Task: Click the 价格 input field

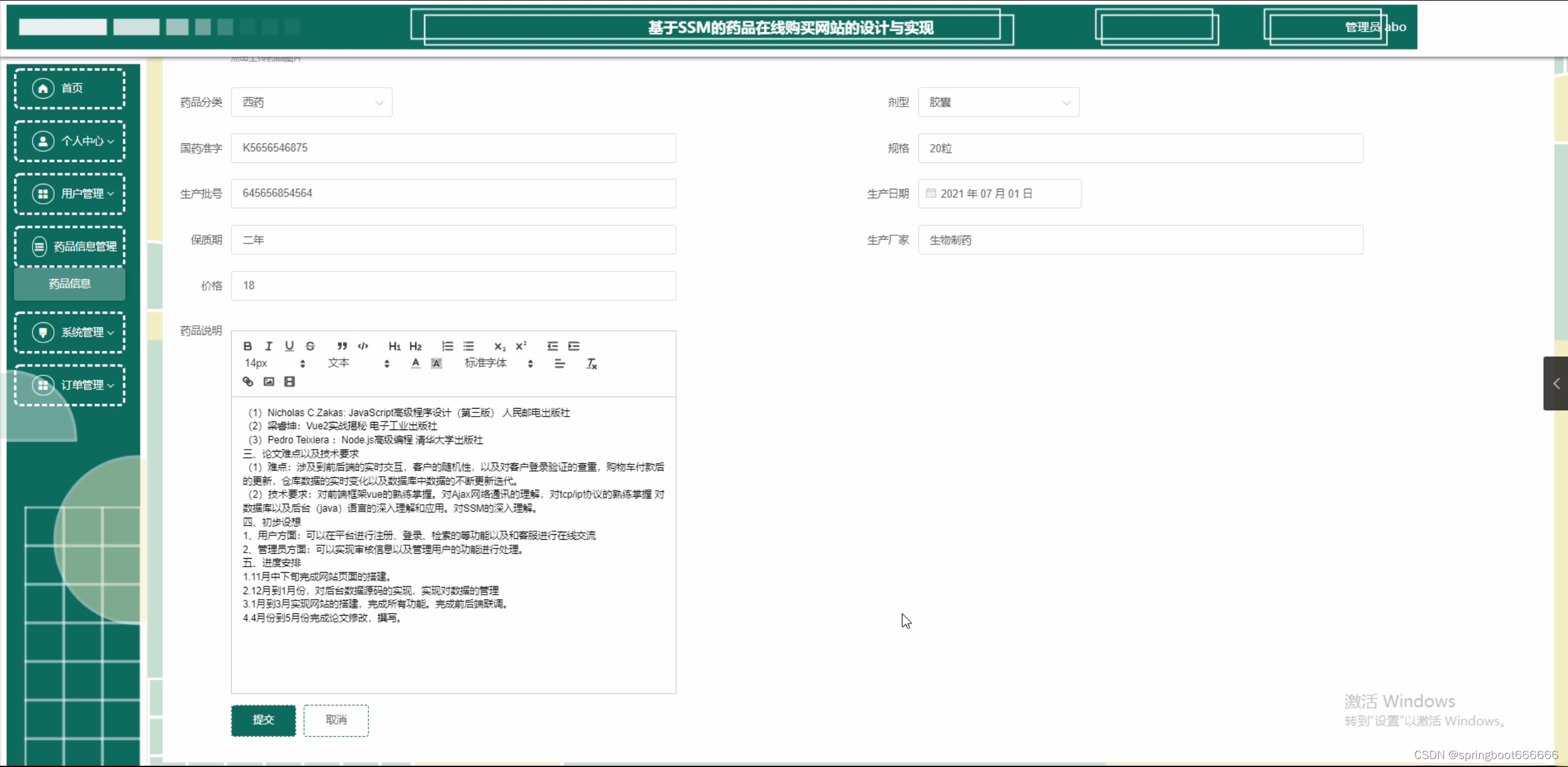Action: click(453, 285)
